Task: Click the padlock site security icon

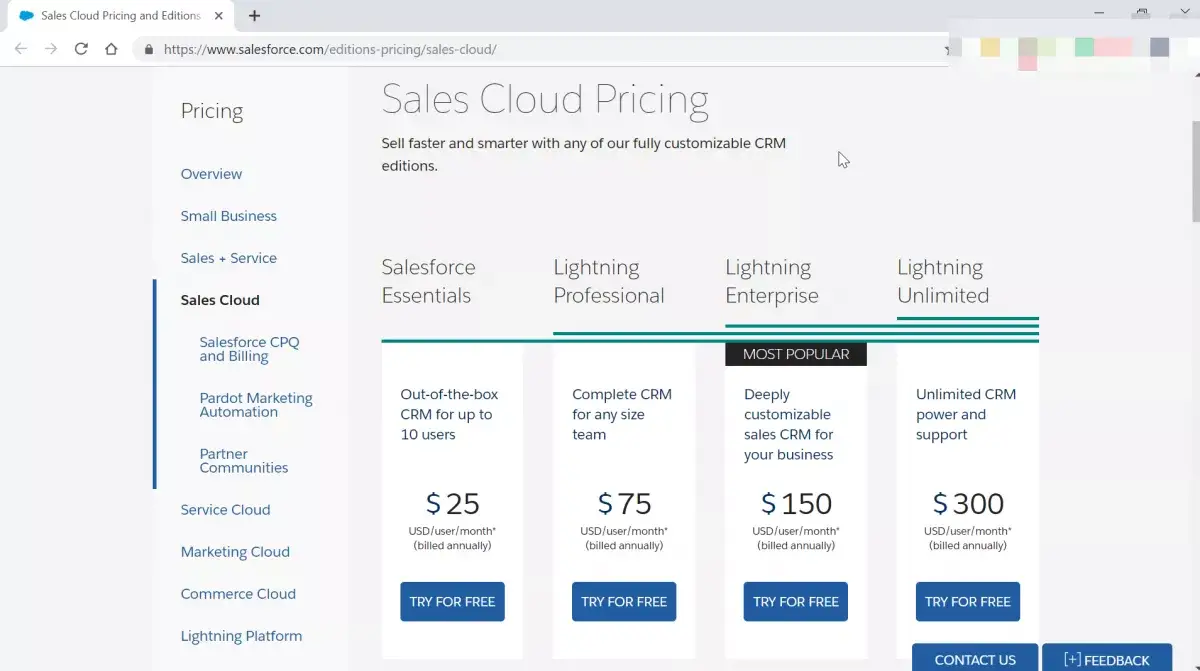Action: tap(149, 49)
